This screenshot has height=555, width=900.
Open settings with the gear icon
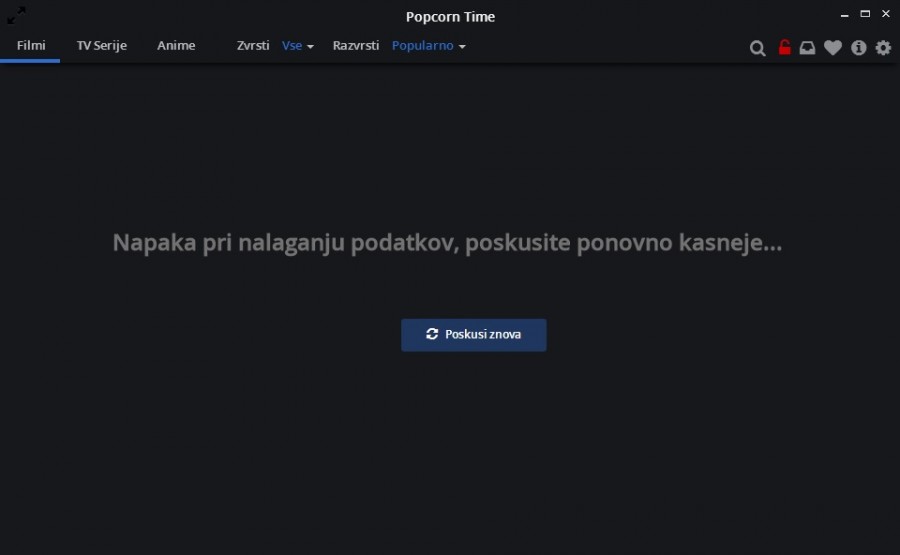883,48
